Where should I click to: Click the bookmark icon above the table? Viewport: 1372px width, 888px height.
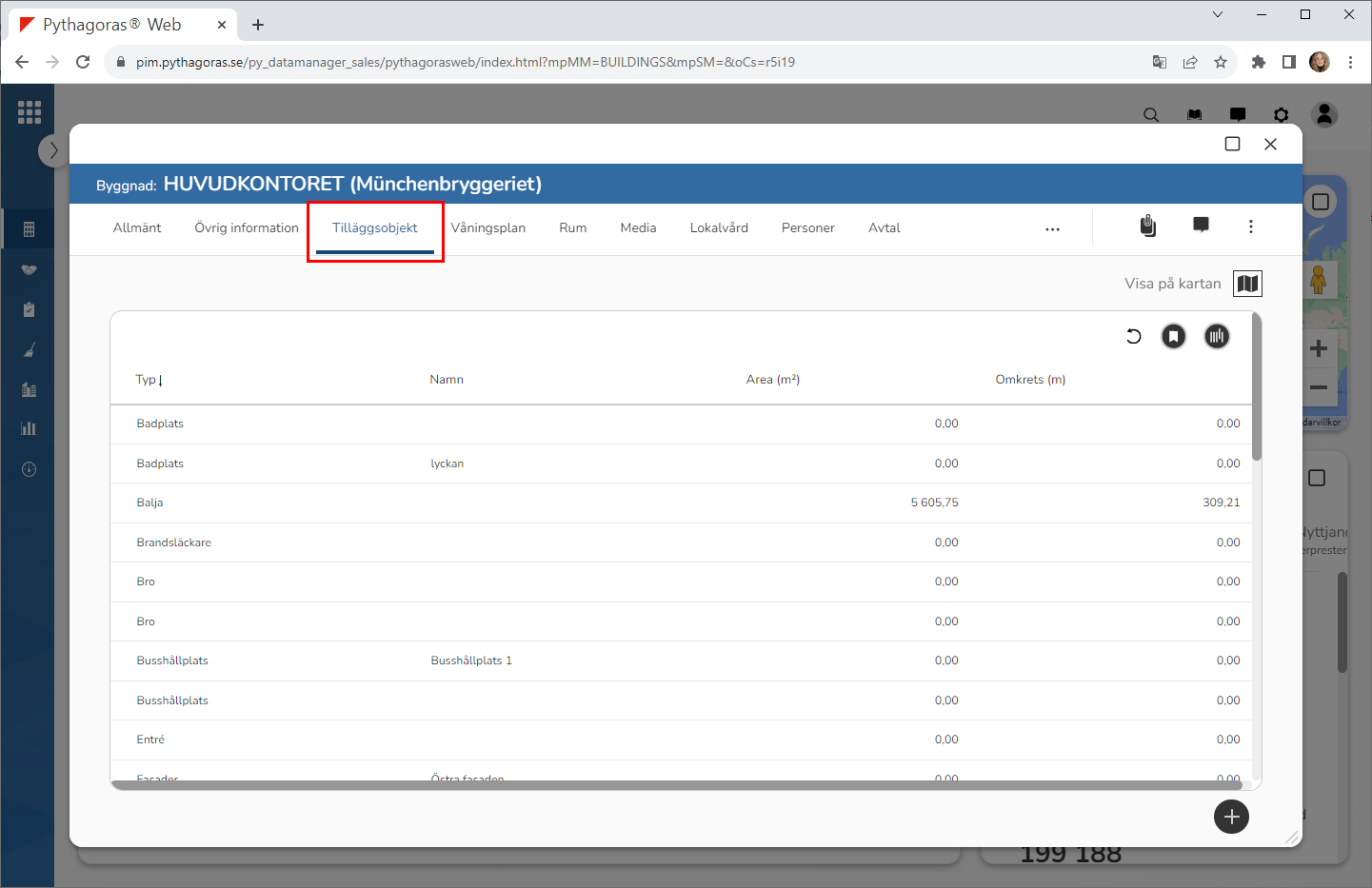point(1174,336)
